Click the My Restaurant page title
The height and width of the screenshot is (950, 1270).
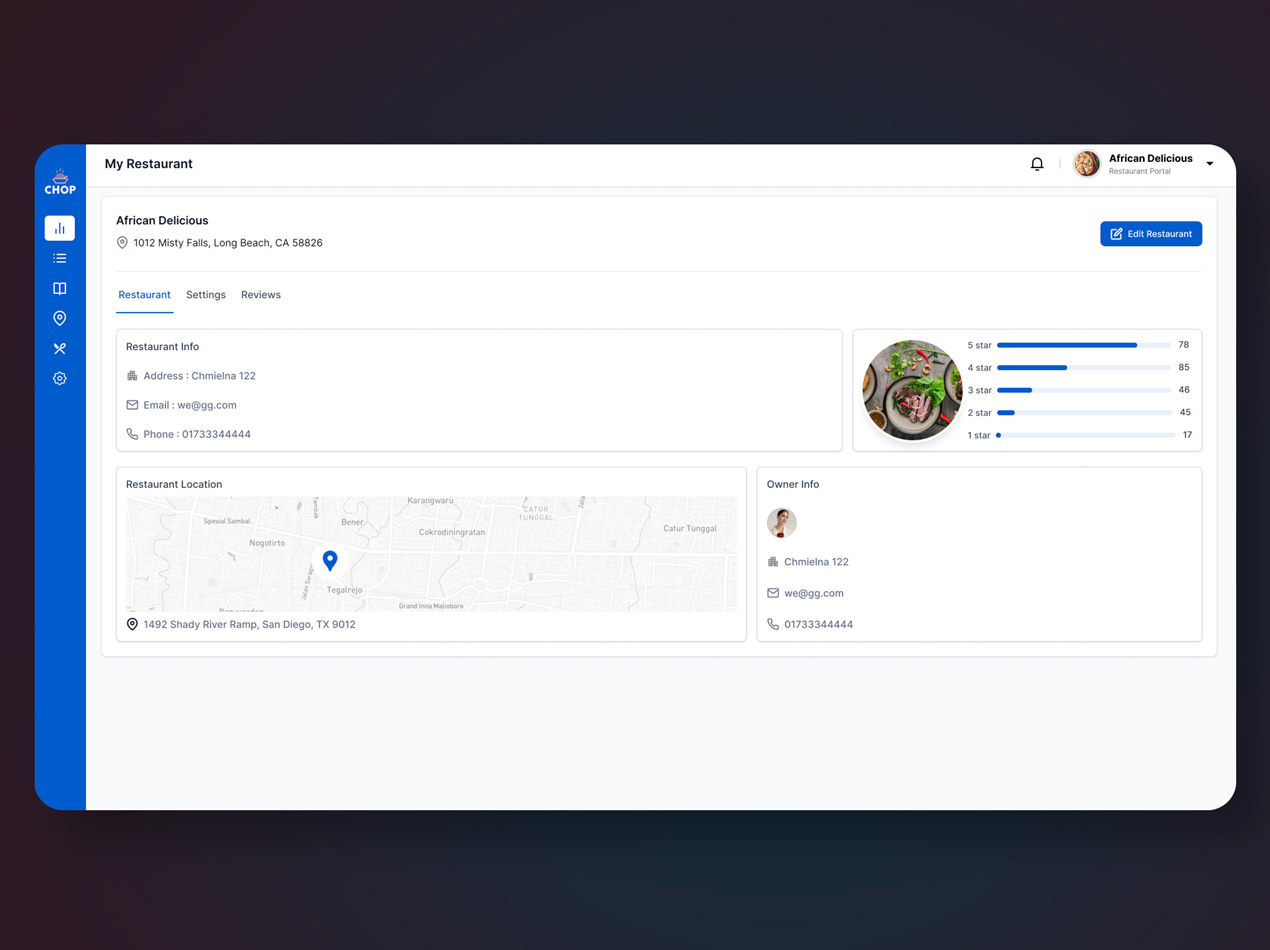point(149,164)
